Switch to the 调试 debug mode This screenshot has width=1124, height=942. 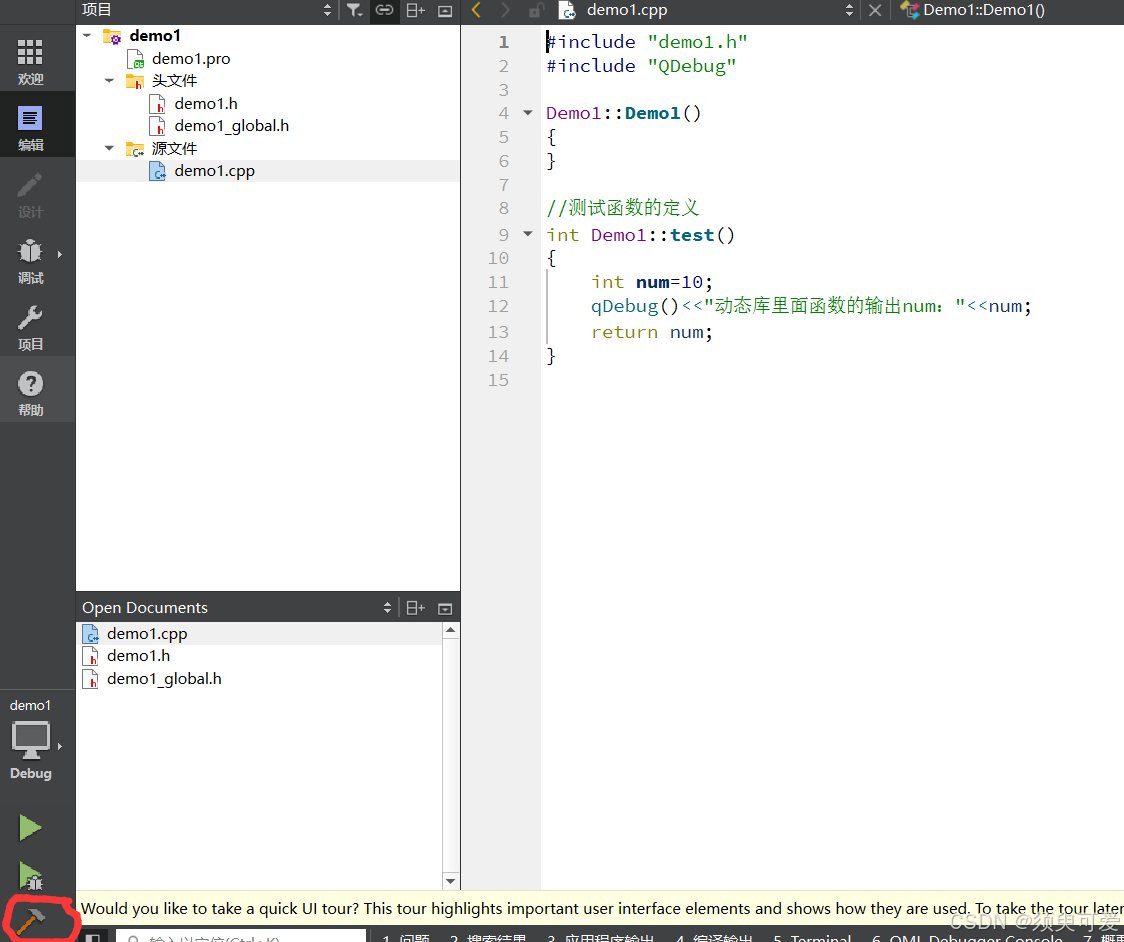tap(30, 260)
